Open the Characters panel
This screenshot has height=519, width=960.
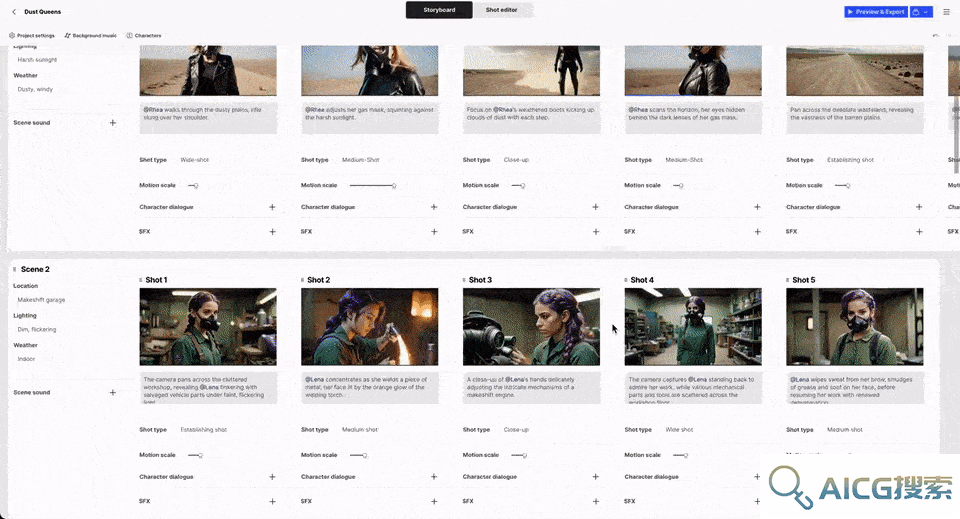pyautogui.click(x=144, y=35)
